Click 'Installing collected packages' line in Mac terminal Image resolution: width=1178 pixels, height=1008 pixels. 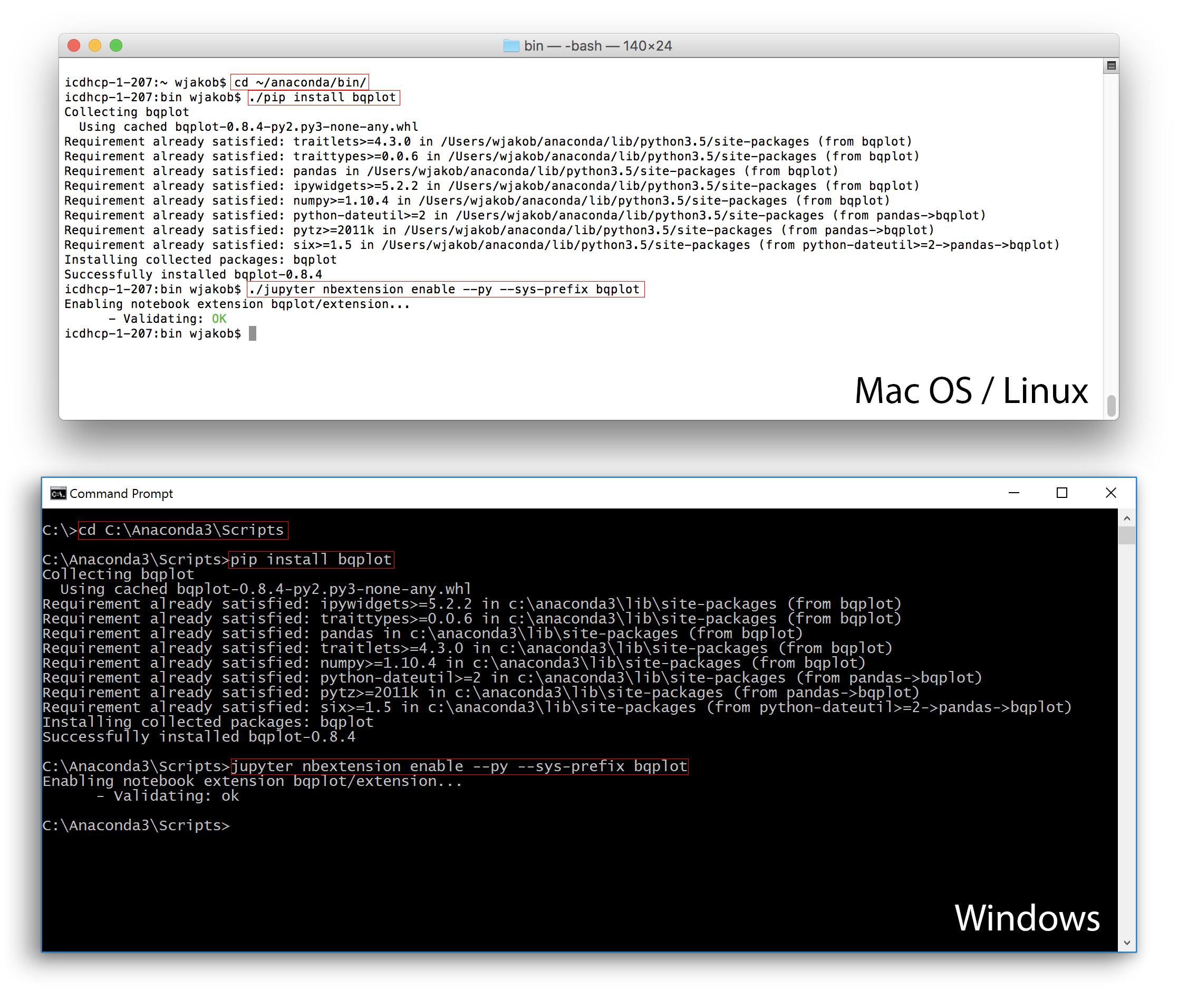pos(201,260)
